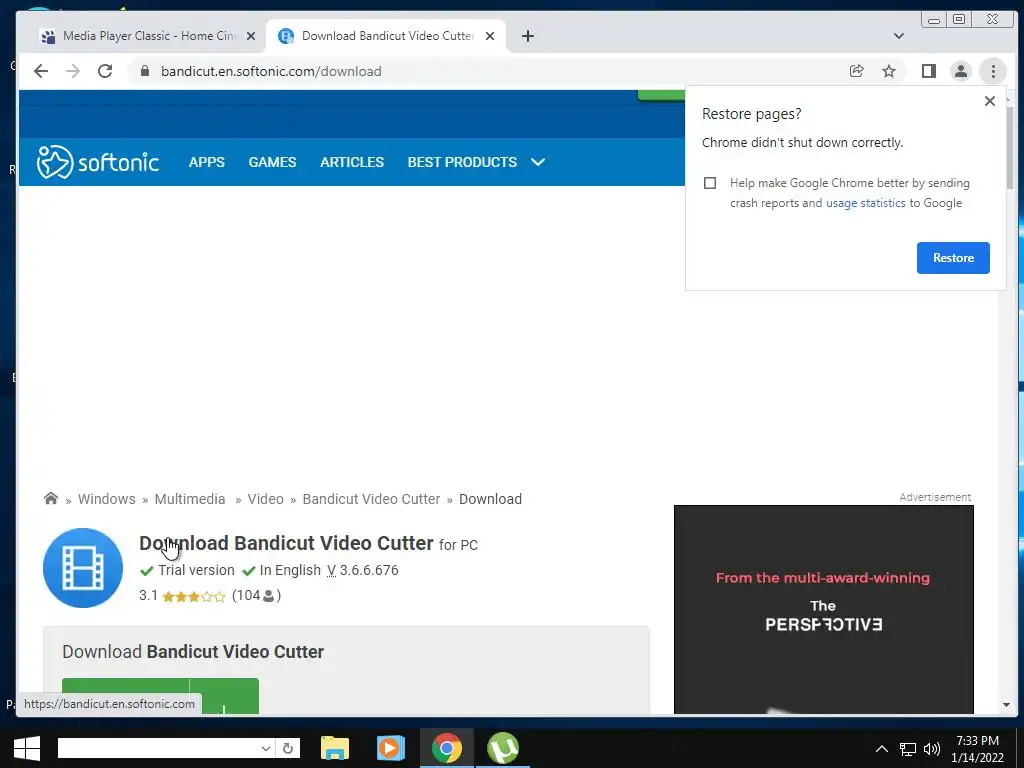Click the address bar URL

[271, 71]
